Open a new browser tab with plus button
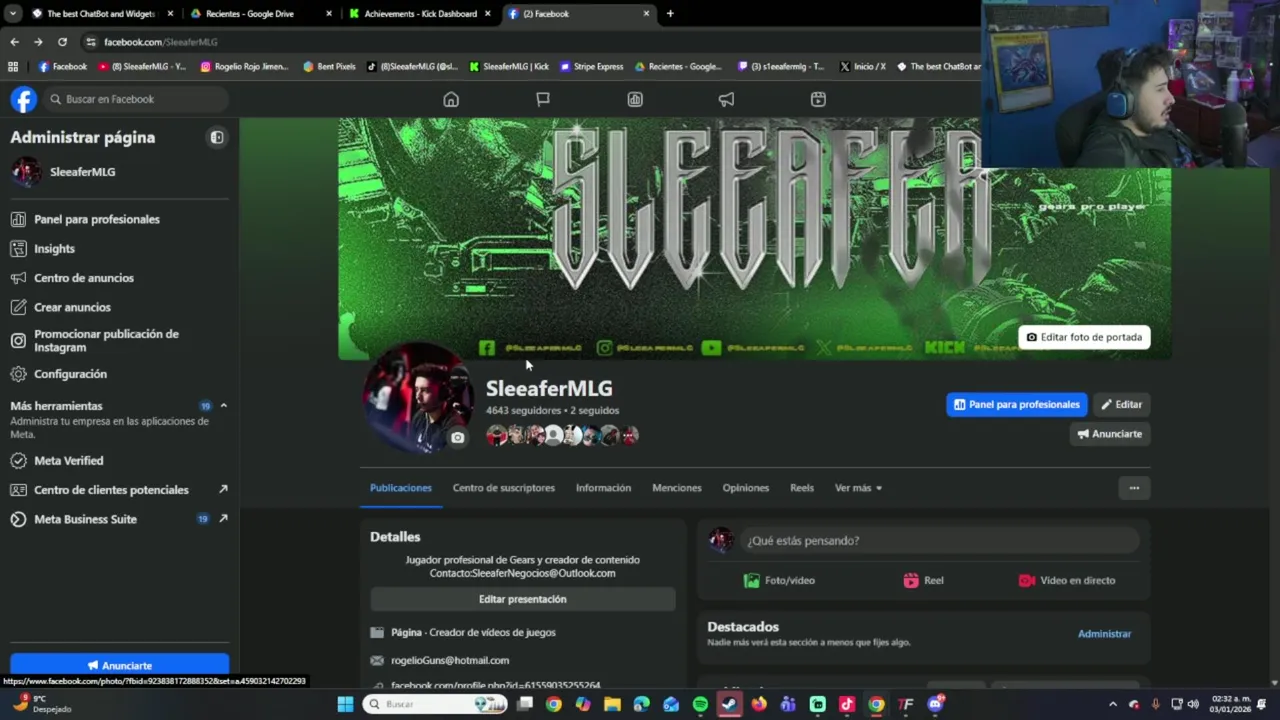Image resolution: width=1280 pixels, height=720 pixels. tap(670, 14)
